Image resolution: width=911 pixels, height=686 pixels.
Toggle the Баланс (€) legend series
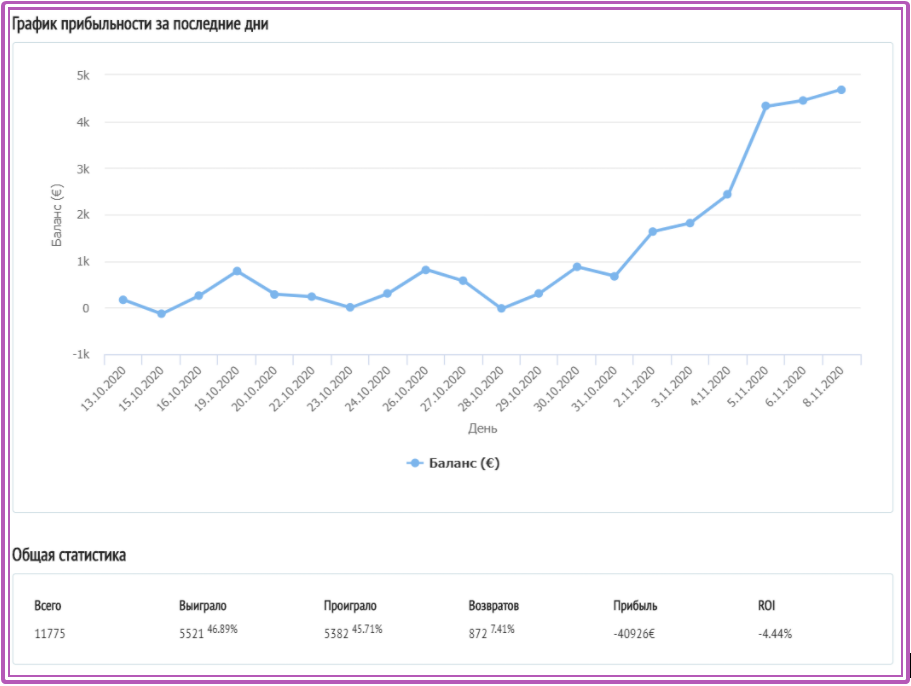click(453, 463)
